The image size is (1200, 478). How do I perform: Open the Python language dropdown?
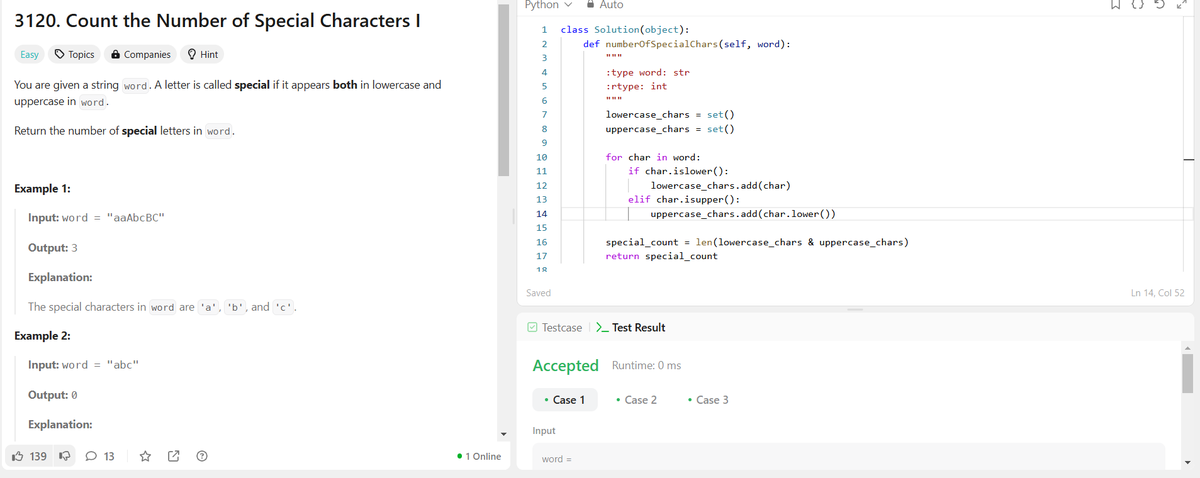coord(548,5)
